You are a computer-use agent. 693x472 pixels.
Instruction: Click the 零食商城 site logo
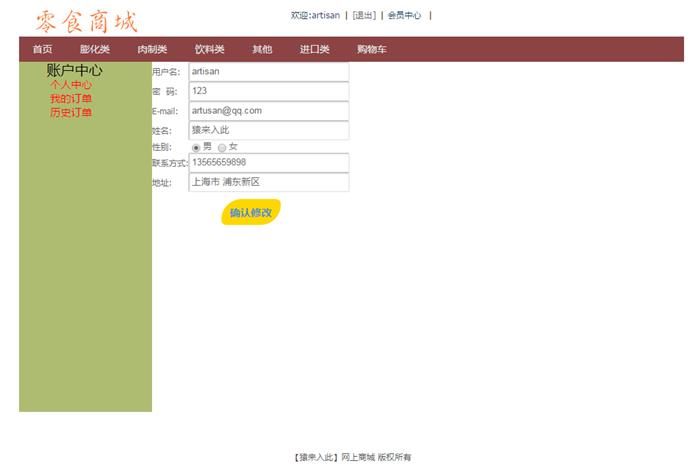point(86,20)
